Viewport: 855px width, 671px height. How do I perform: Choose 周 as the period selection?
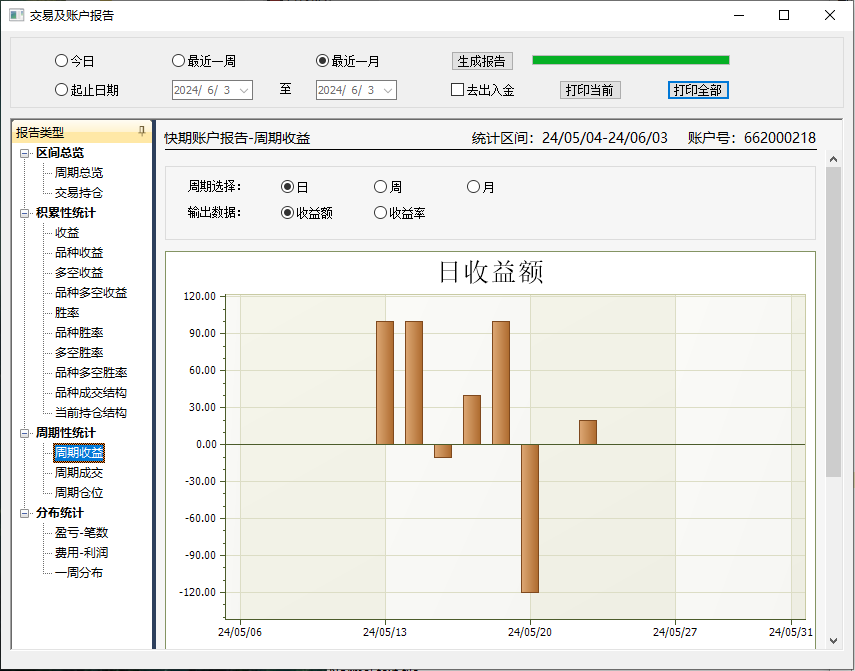pyautogui.click(x=380, y=187)
